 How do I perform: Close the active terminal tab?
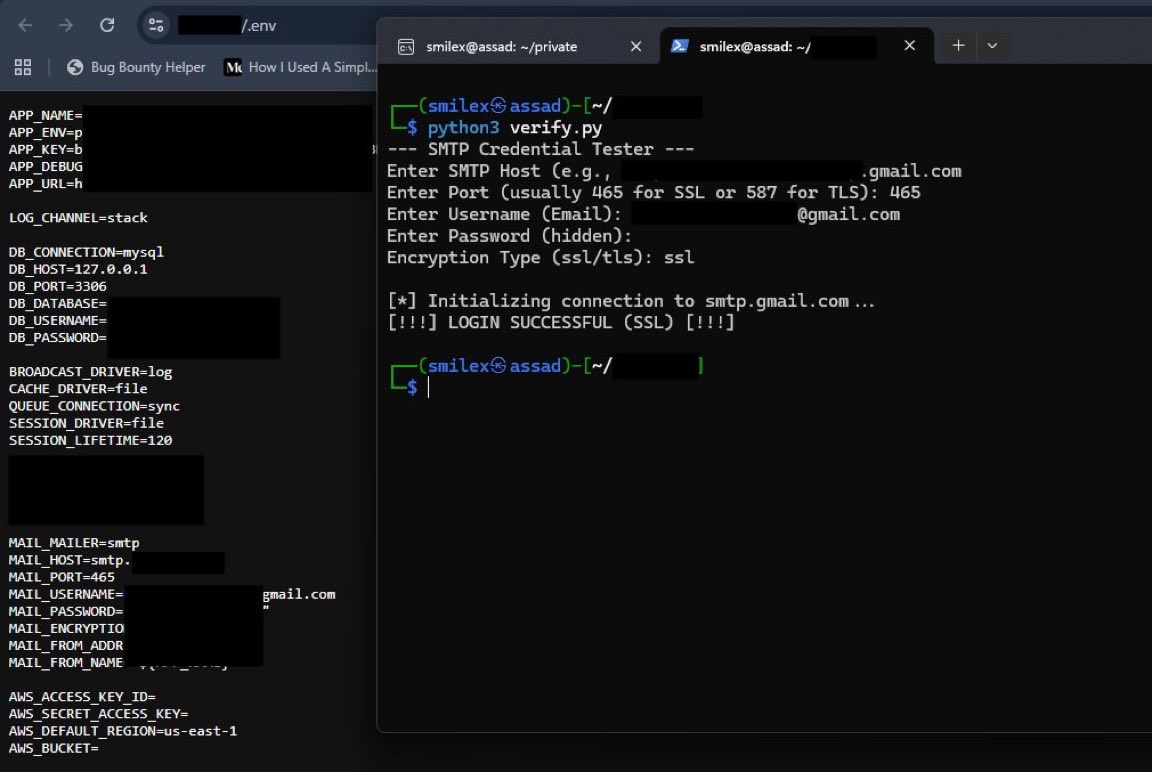(910, 46)
